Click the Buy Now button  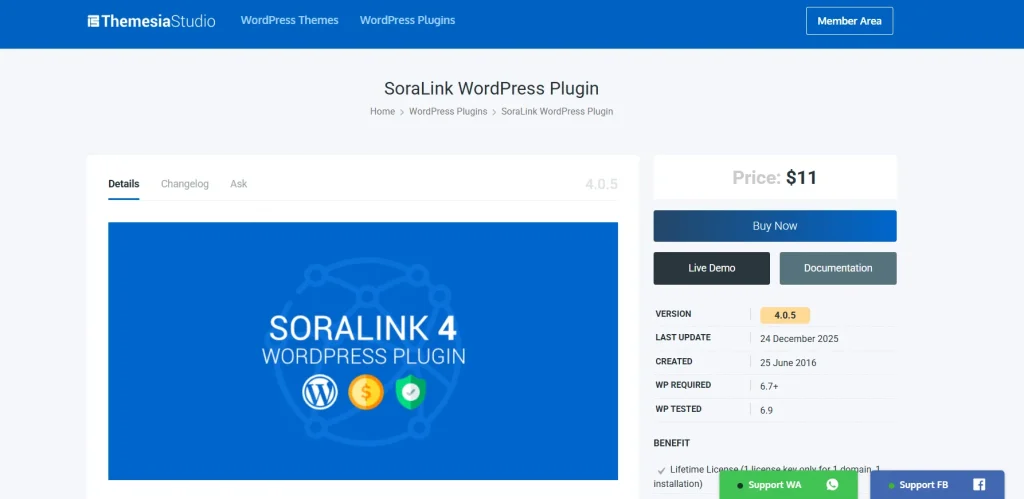[775, 226]
